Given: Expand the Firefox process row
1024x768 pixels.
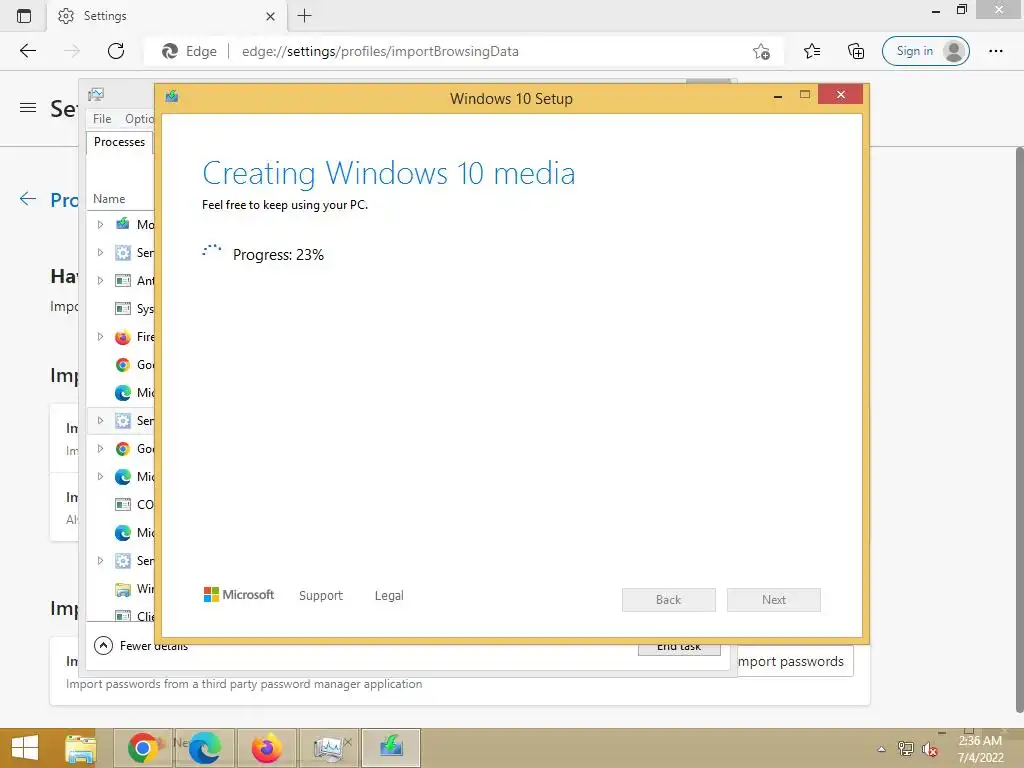Looking at the screenshot, I should tap(100, 337).
